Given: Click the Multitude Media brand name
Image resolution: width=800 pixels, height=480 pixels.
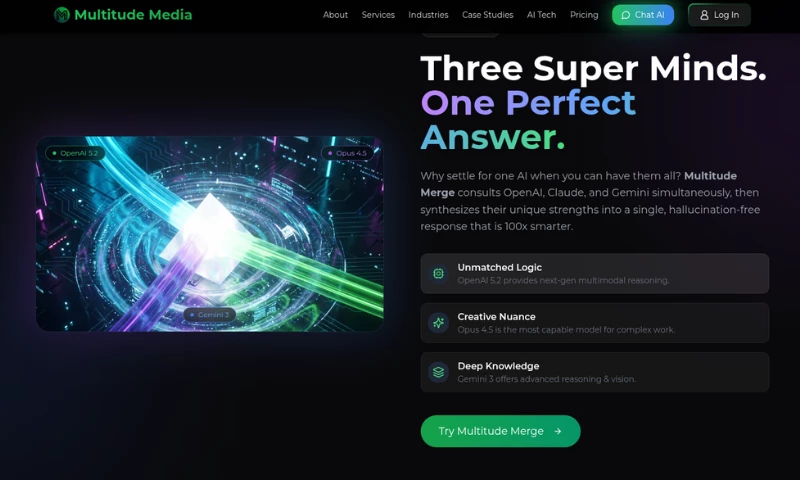Looking at the screenshot, I should [133, 15].
